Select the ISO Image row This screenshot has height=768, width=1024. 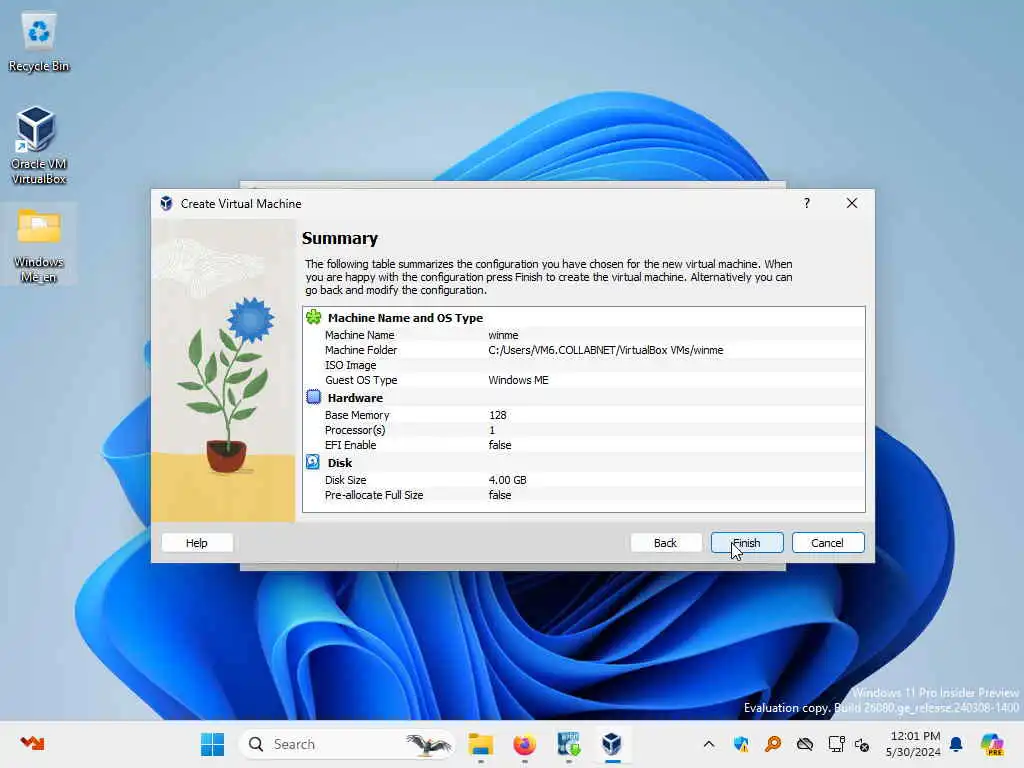tap(584, 365)
